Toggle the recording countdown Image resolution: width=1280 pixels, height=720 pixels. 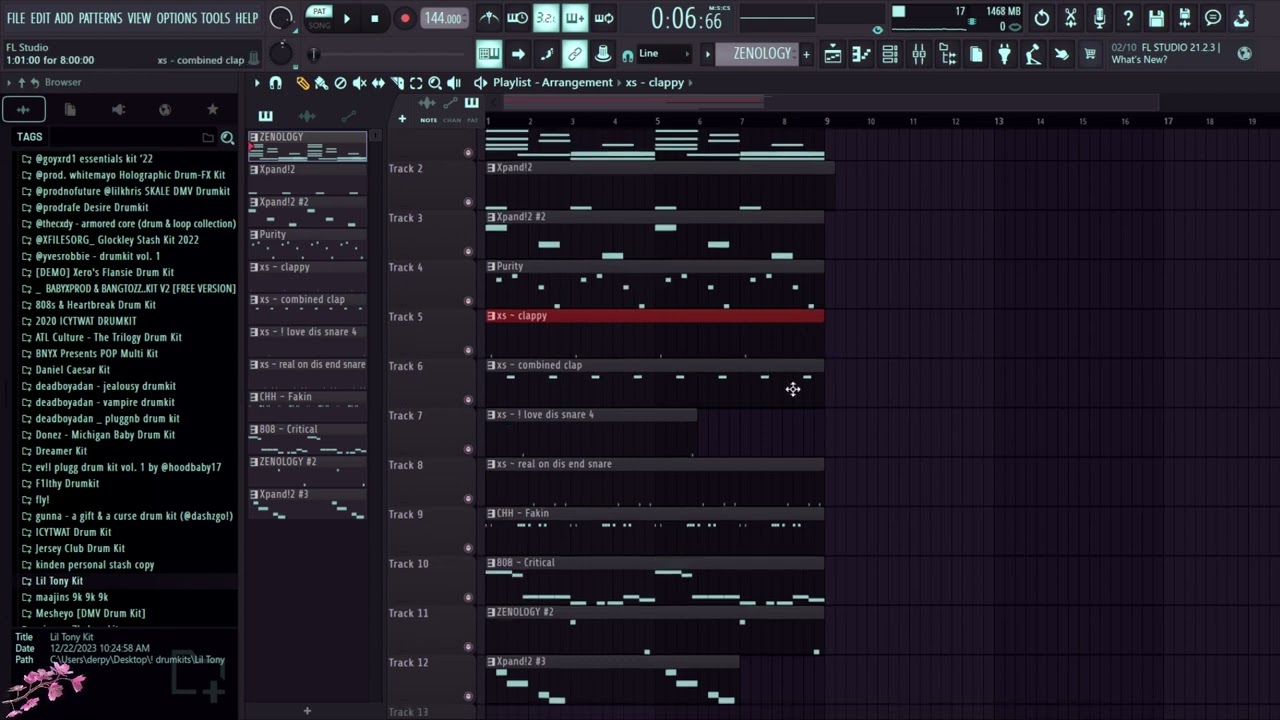click(x=546, y=18)
